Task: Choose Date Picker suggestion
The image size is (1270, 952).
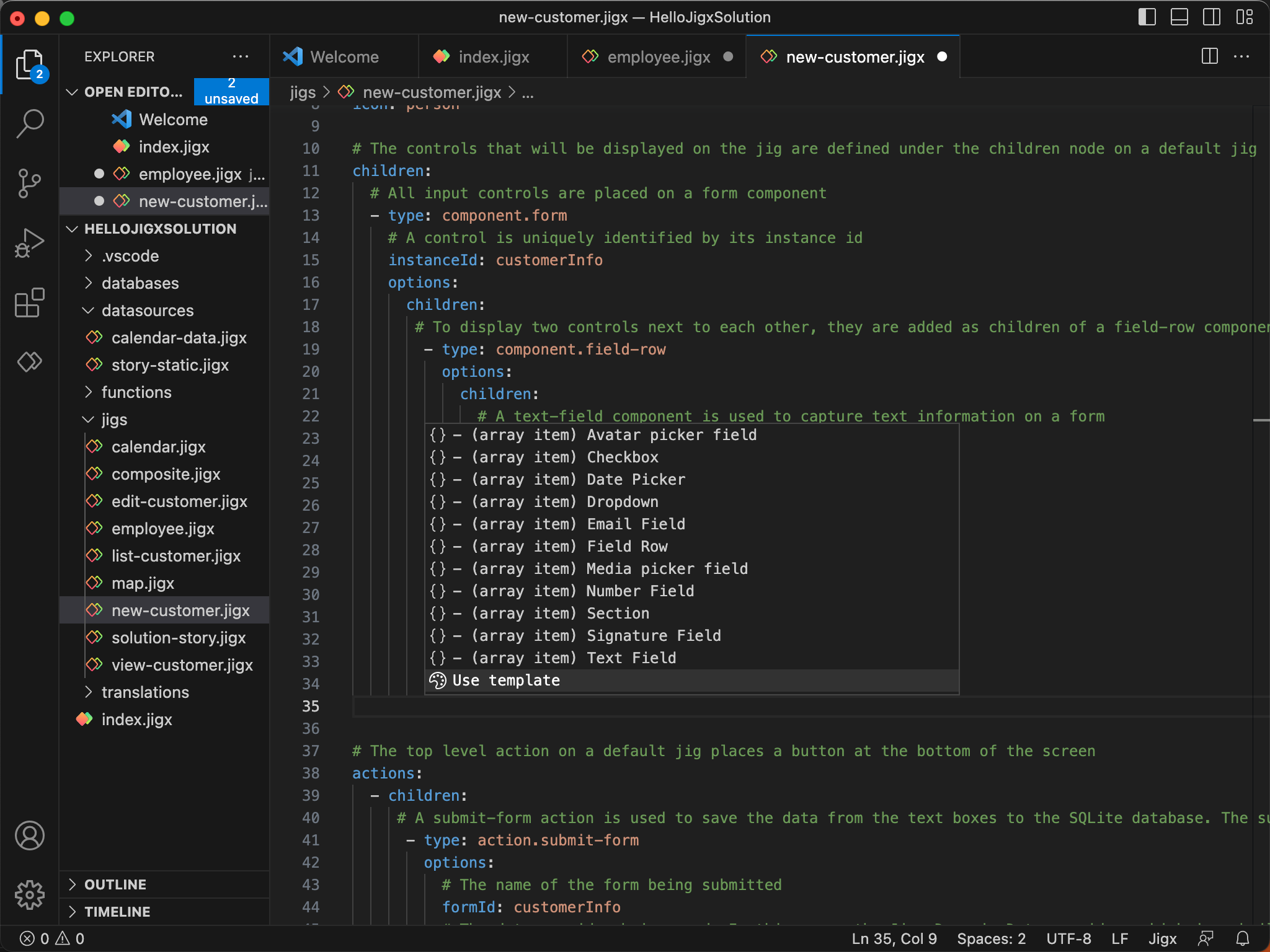Action: click(x=692, y=480)
